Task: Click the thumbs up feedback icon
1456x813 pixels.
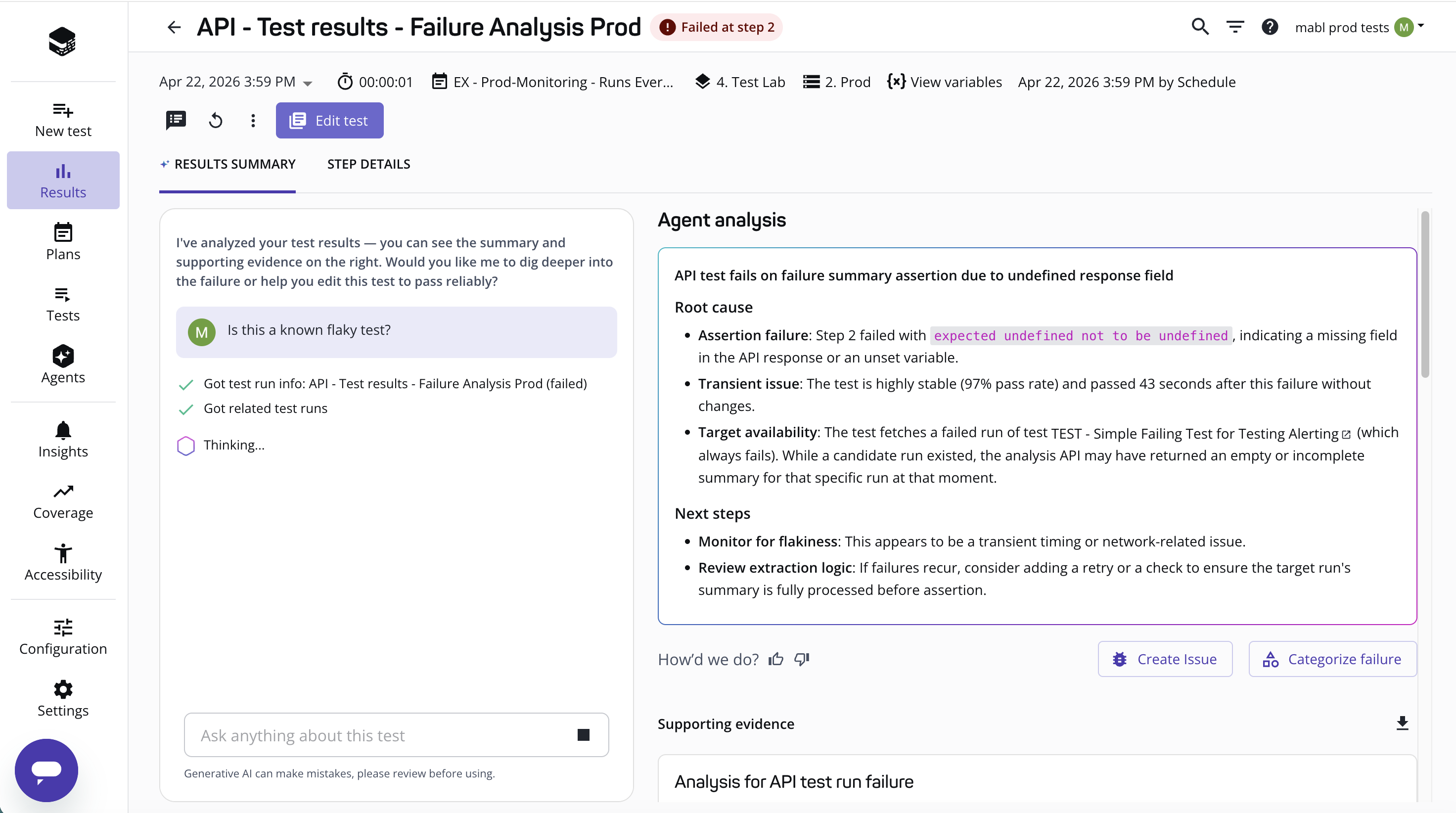Action: [x=776, y=659]
